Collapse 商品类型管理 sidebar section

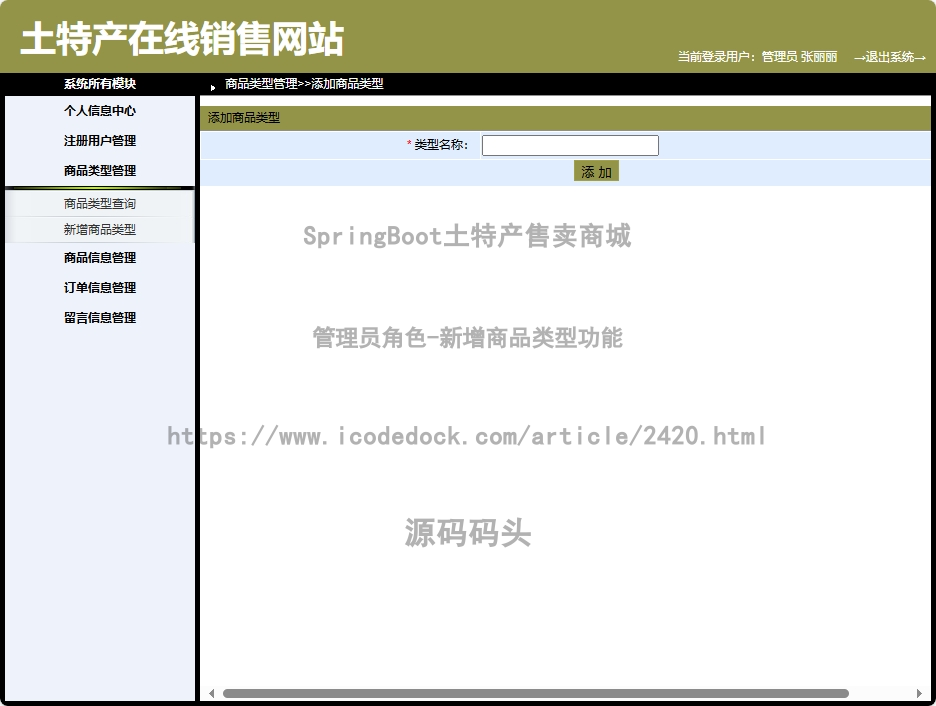point(100,171)
